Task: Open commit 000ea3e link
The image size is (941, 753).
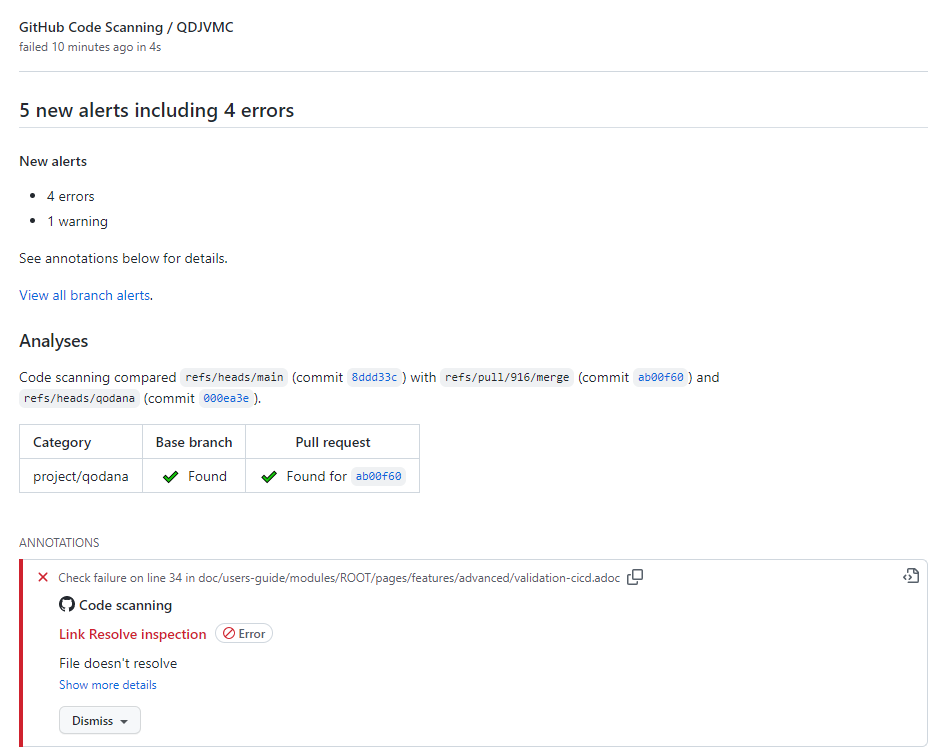Action: (x=226, y=398)
